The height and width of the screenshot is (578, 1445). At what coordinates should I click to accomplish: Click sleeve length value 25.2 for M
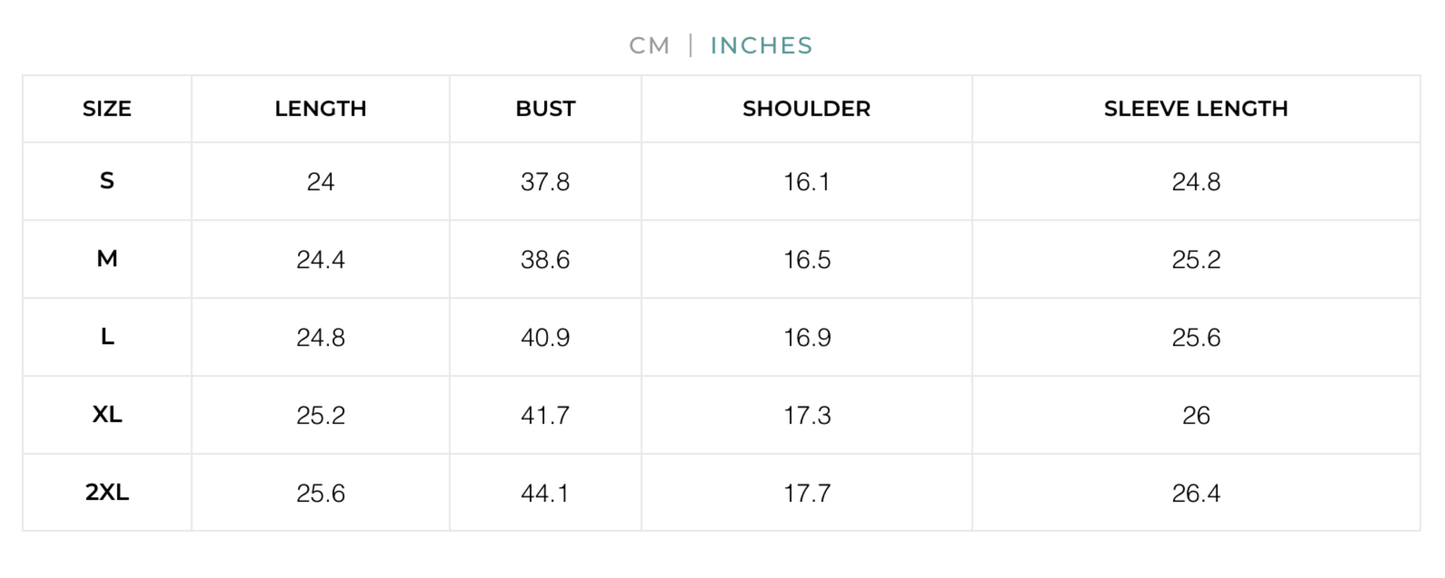pos(1195,260)
